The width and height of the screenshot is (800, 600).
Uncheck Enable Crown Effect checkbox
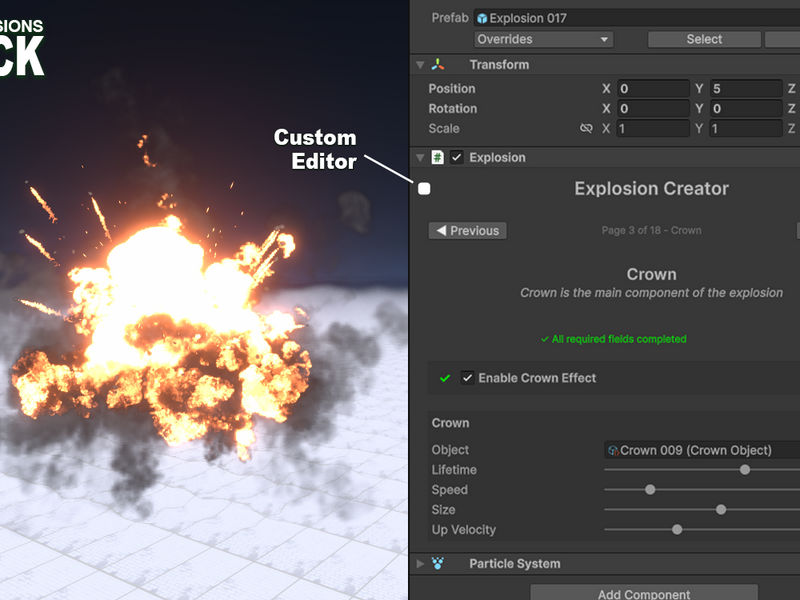467,378
